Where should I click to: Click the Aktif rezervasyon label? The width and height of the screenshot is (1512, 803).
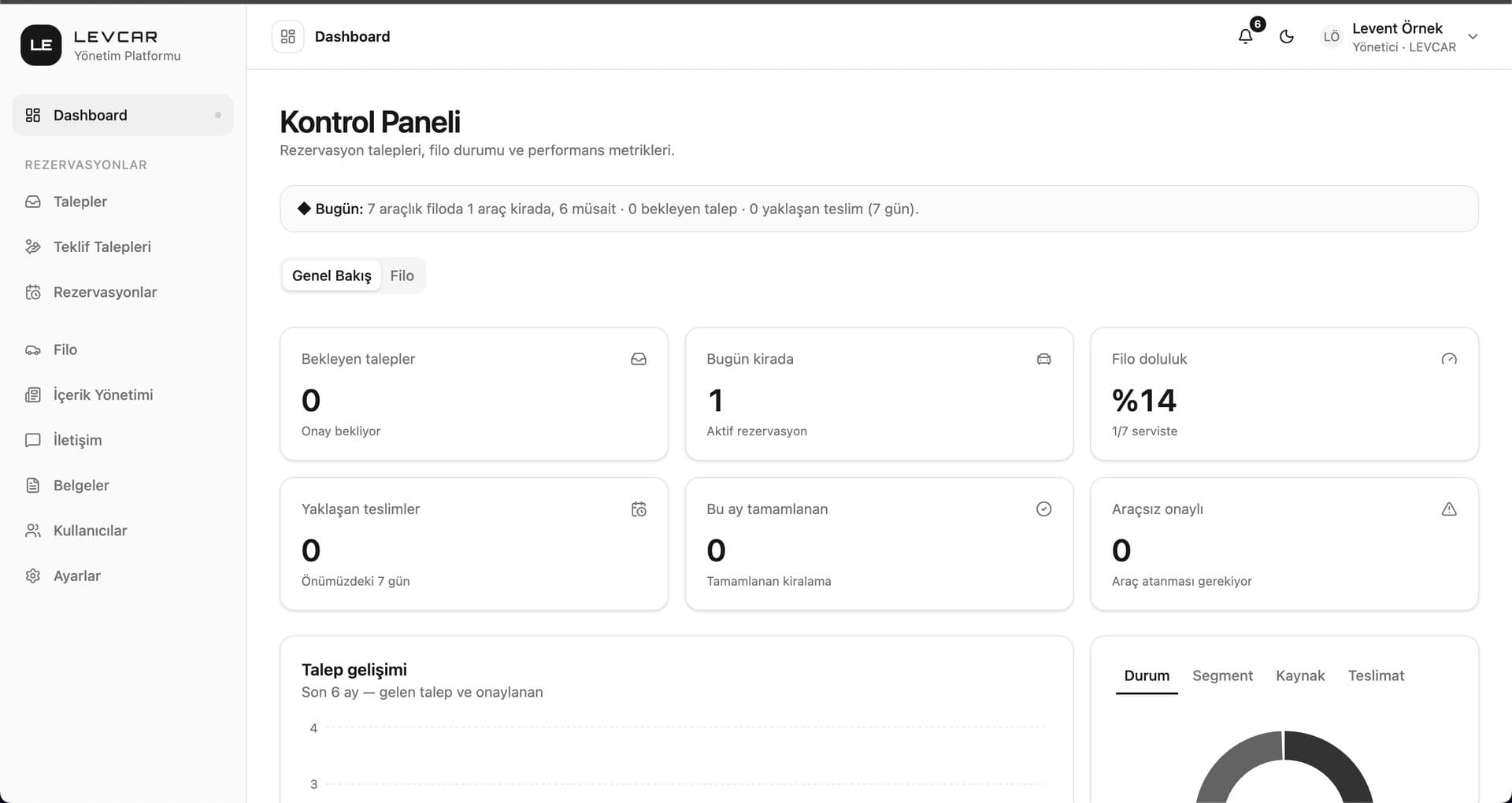pos(757,431)
